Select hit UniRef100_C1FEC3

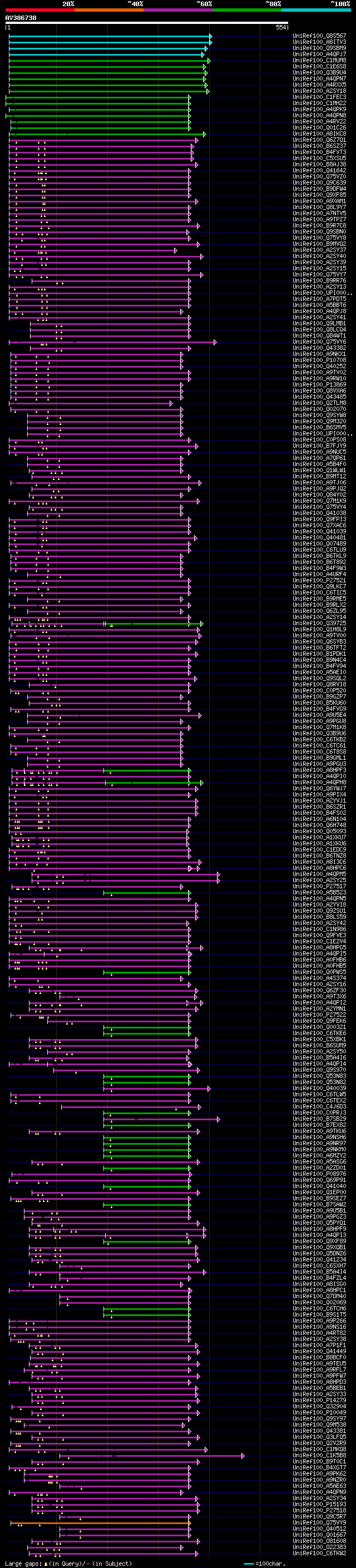319,97
